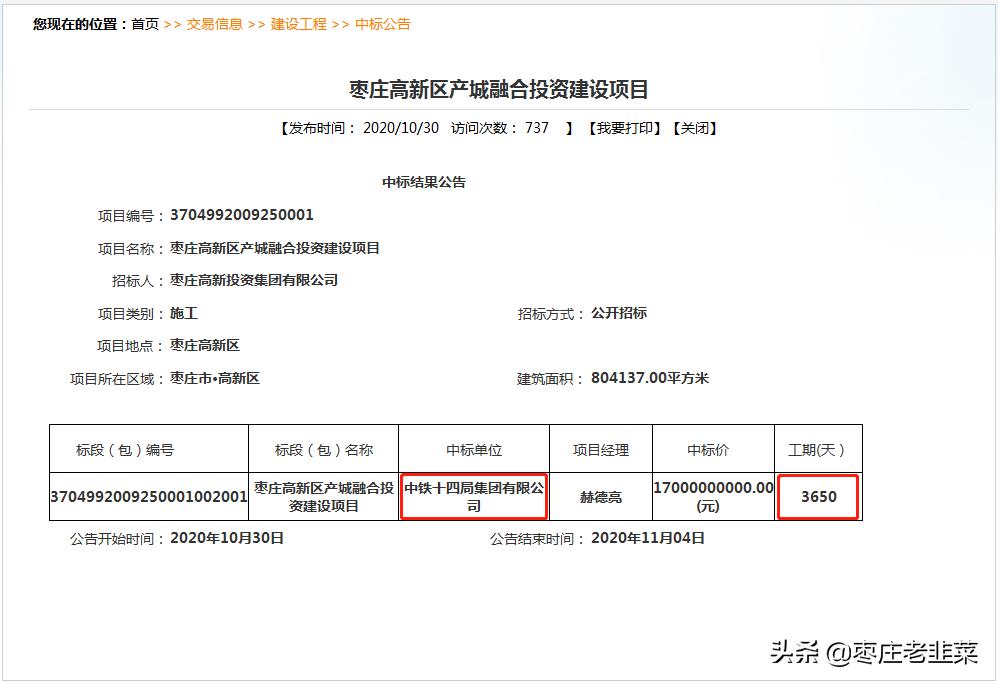998x685 pixels.
Task: Select the 项目名称 value text
Action: (x=275, y=248)
